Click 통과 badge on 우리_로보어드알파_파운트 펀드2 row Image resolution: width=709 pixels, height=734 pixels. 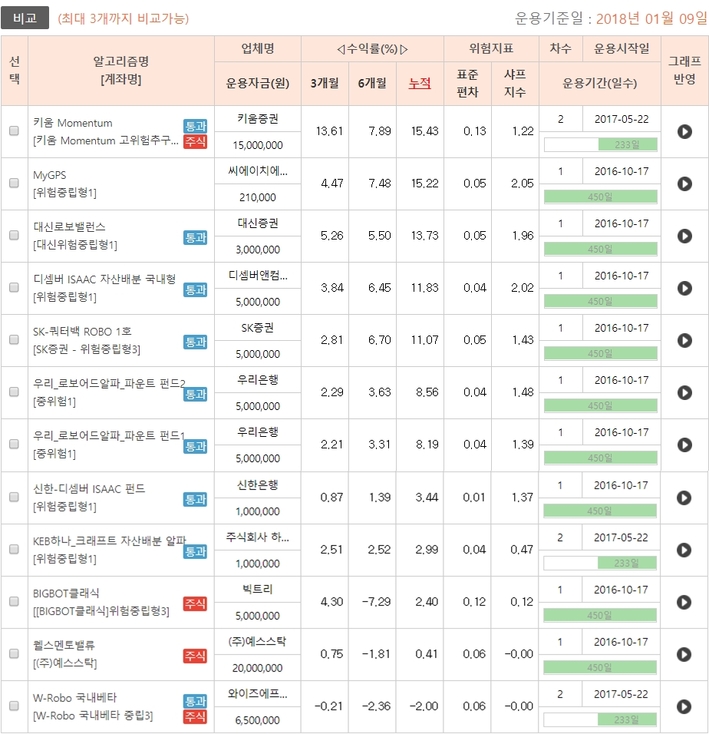point(195,394)
